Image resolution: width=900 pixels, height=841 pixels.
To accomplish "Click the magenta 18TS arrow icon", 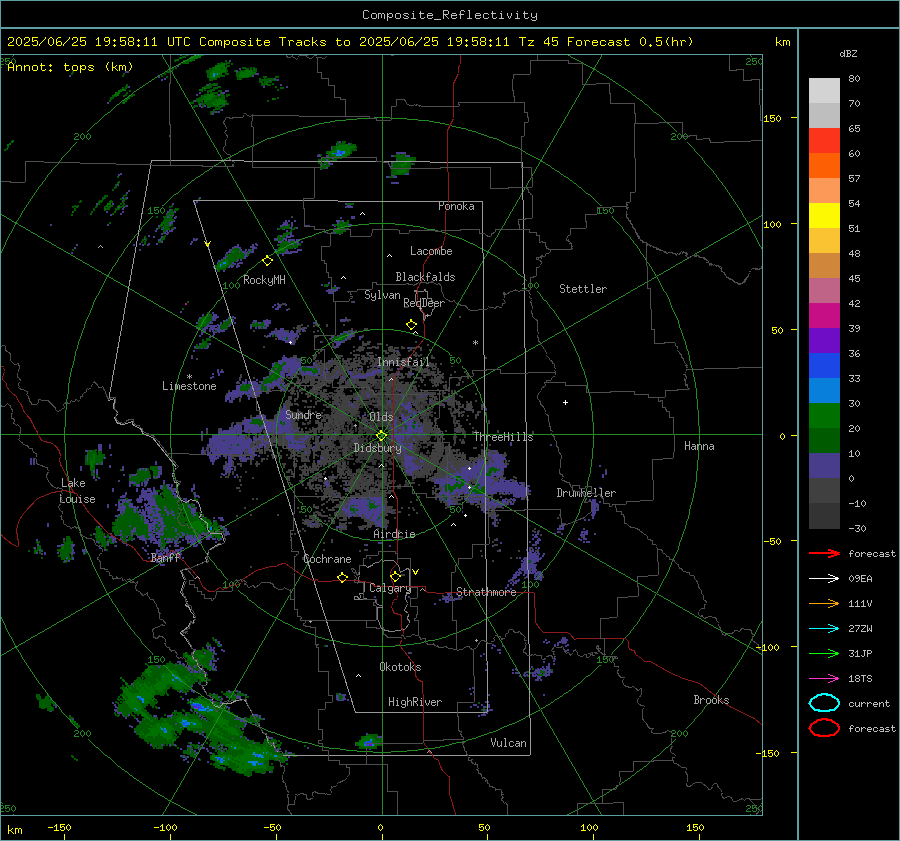I will tap(824, 679).
